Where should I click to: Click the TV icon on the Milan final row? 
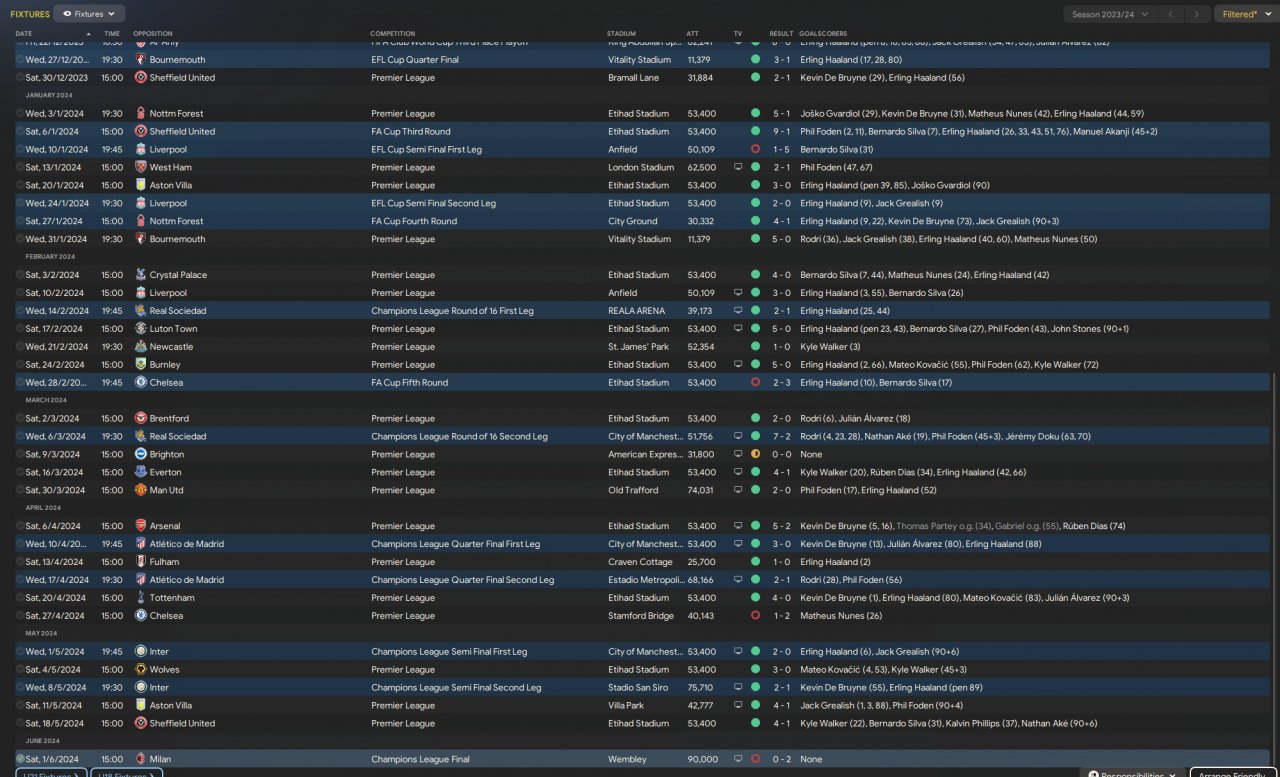point(738,760)
